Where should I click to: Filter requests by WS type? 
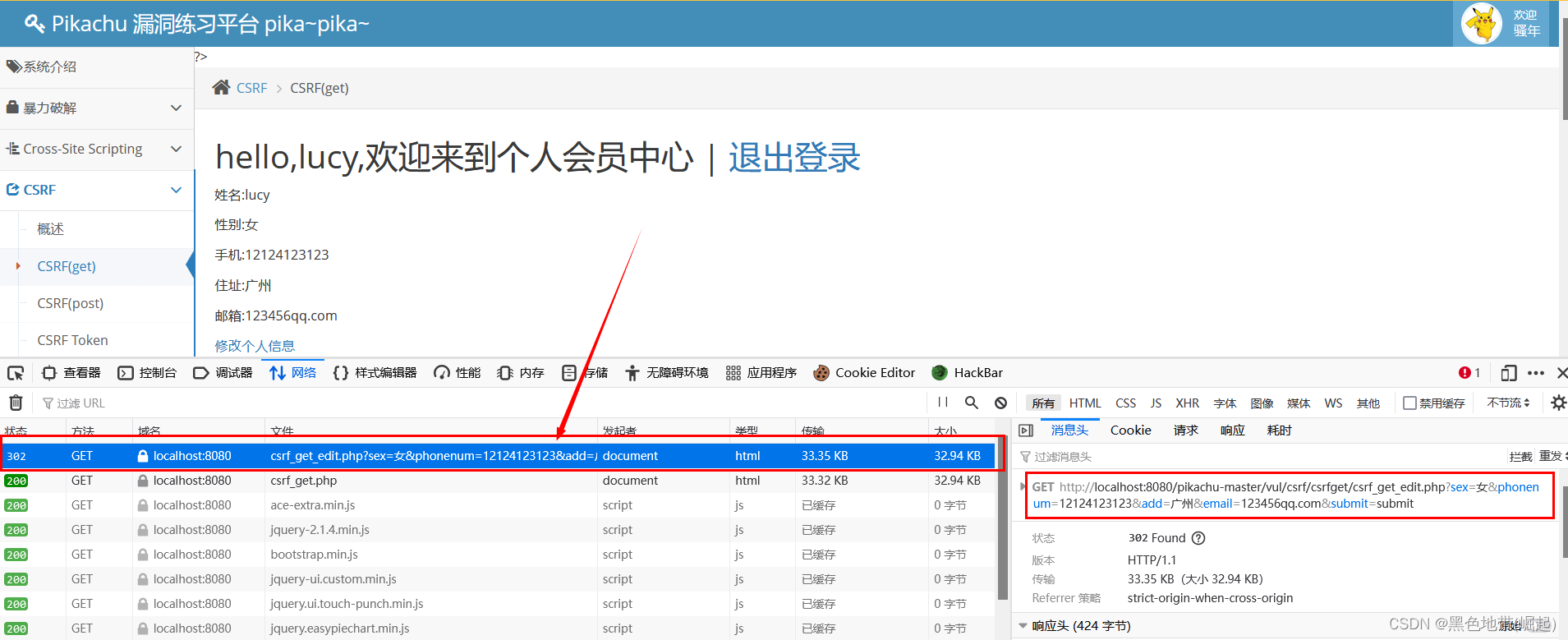coord(1334,403)
